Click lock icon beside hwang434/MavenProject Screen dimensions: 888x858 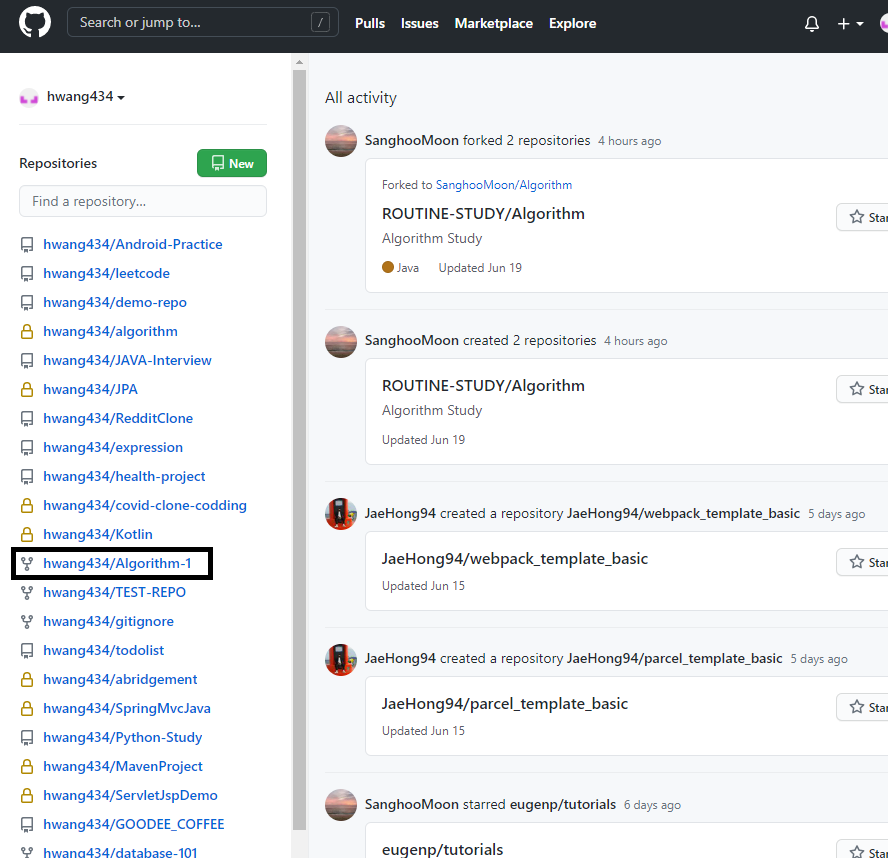27,766
